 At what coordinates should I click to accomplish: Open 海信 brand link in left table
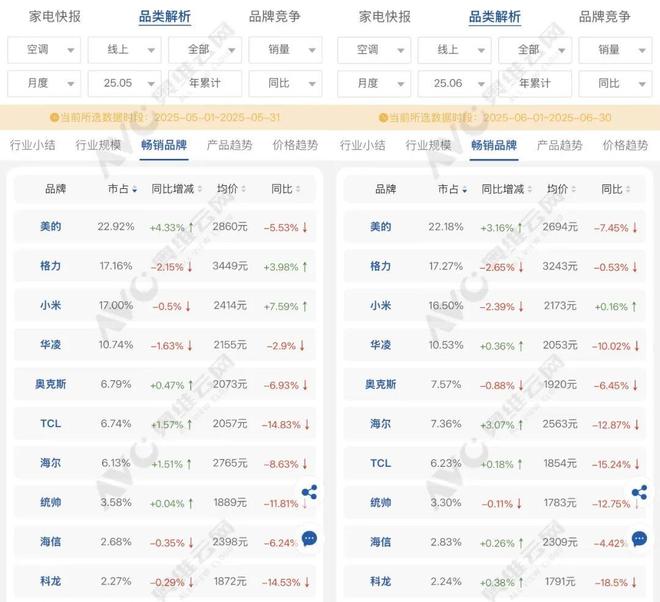[x=51, y=542]
